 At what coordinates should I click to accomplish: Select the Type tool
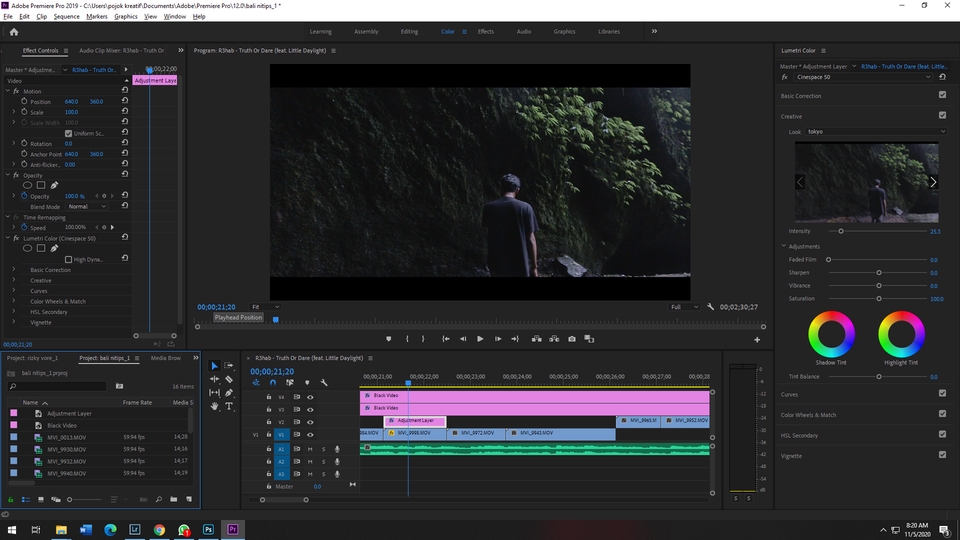pyautogui.click(x=229, y=406)
